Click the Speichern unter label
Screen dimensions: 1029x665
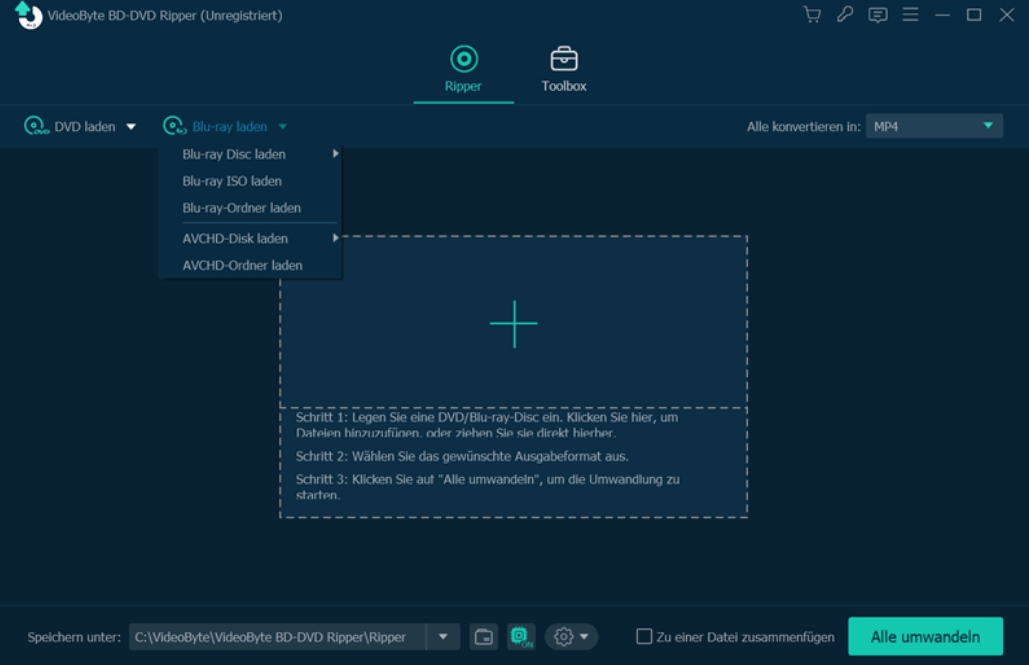74,637
